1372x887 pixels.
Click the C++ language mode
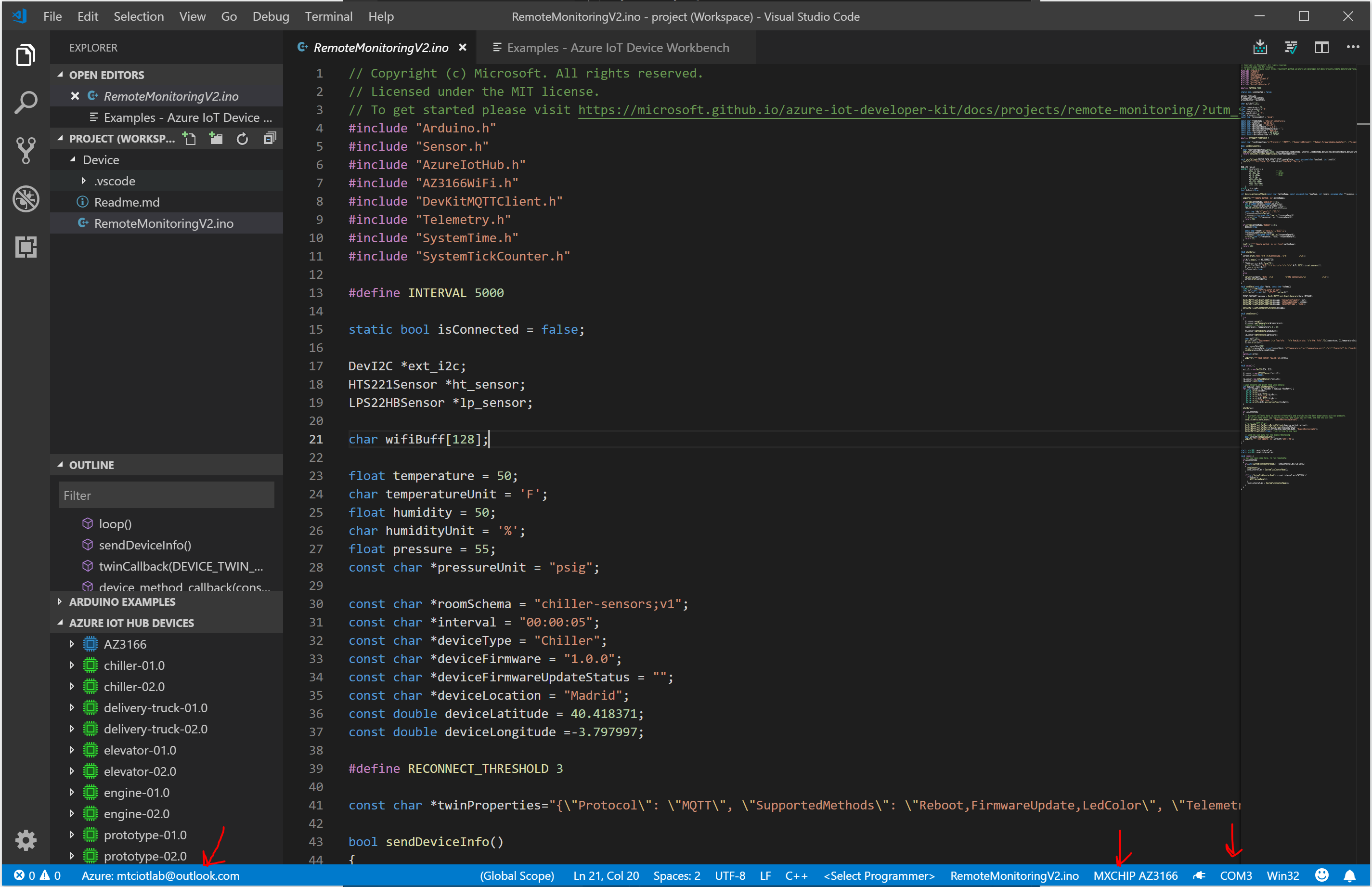click(x=796, y=875)
